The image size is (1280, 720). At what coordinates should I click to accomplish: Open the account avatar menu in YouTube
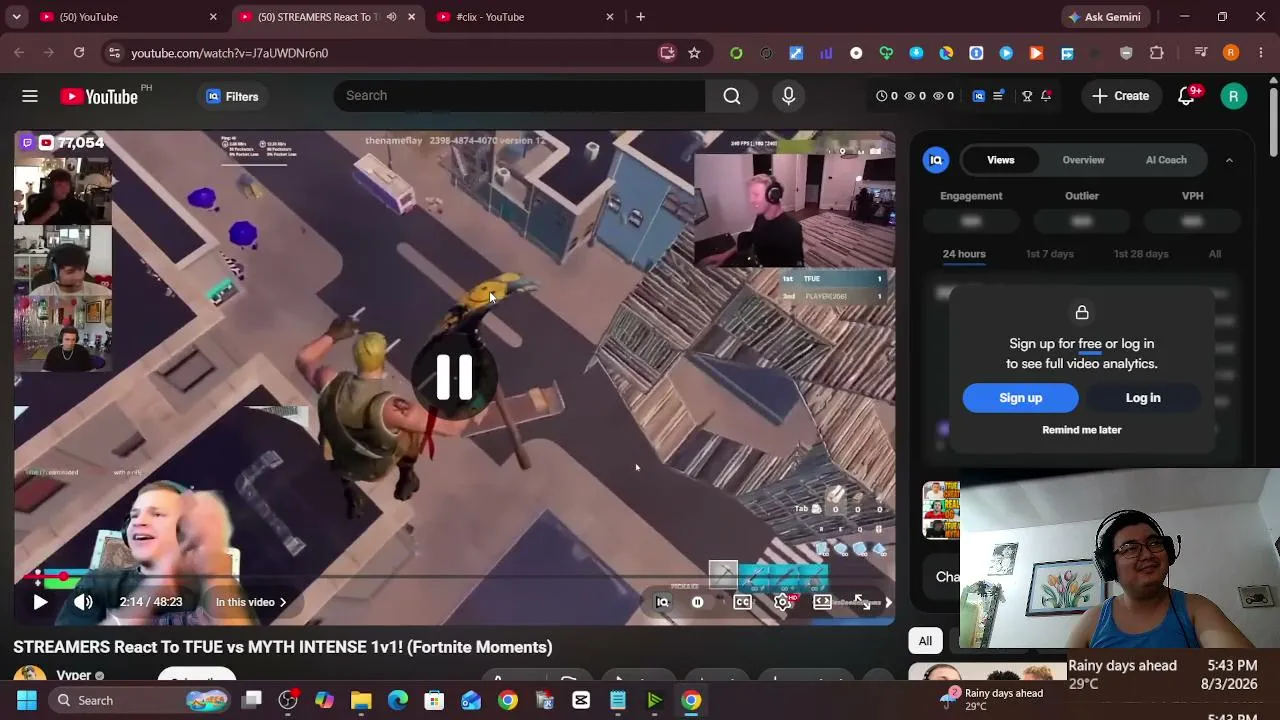tap(1234, 96)
